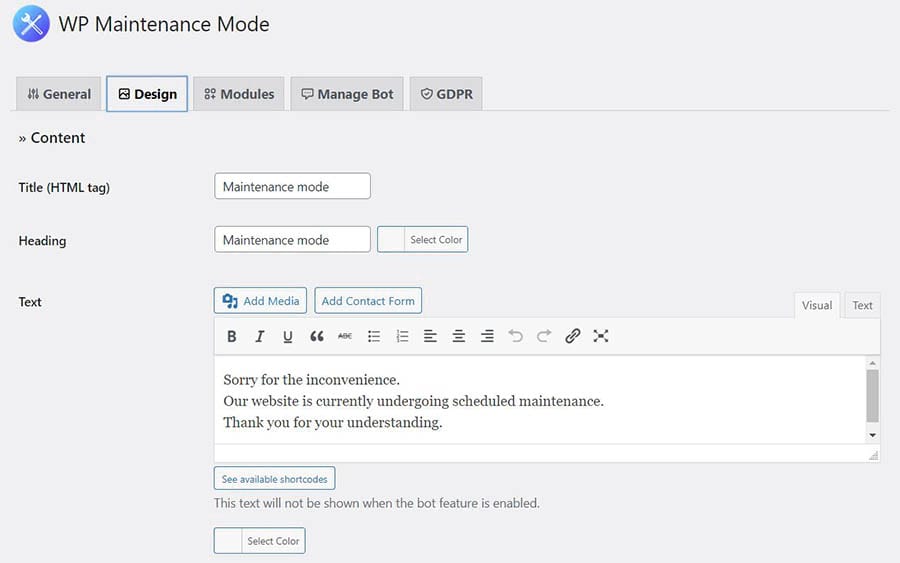Toggle underline formatting
The height and width of the screenshot is (563, 900).
point(288,337)
